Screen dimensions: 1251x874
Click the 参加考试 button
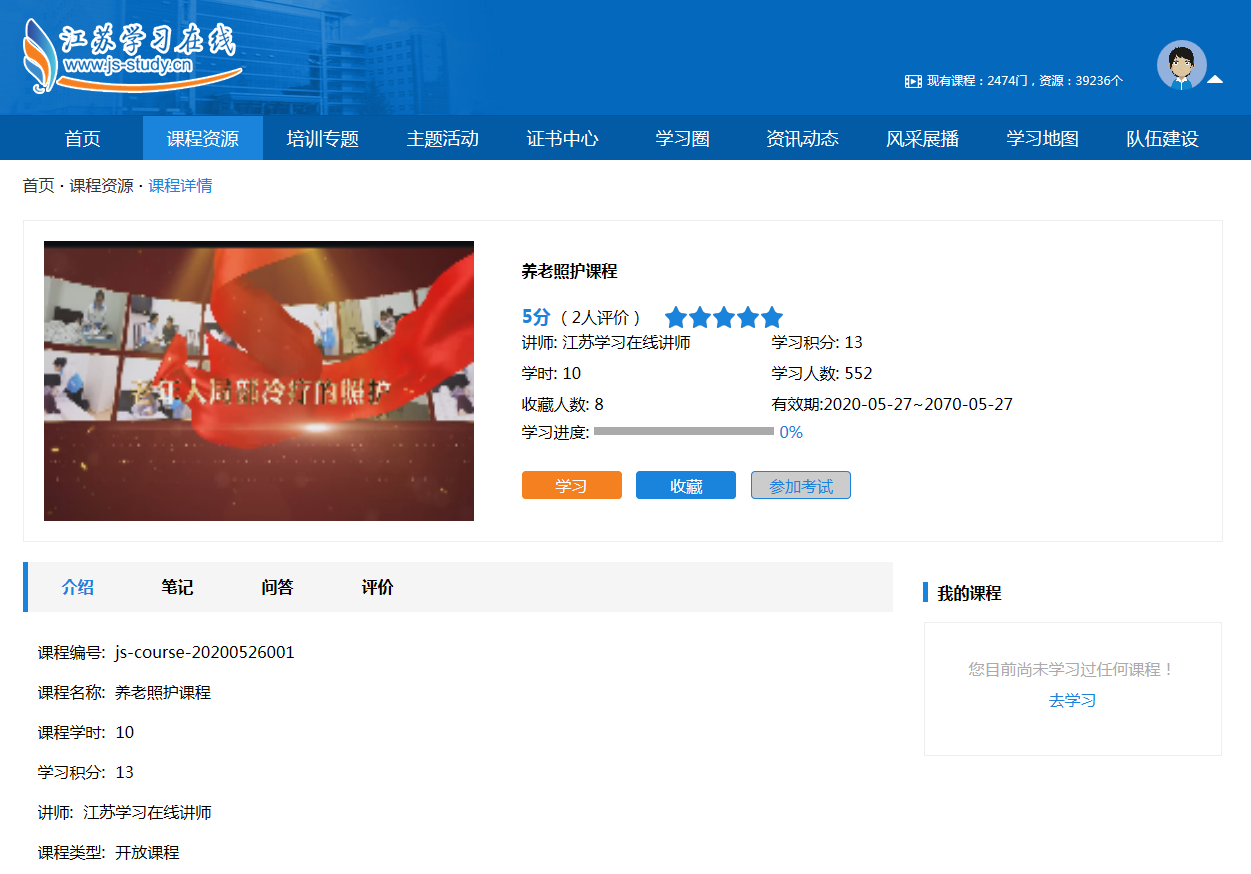click(x=800, y=486)
